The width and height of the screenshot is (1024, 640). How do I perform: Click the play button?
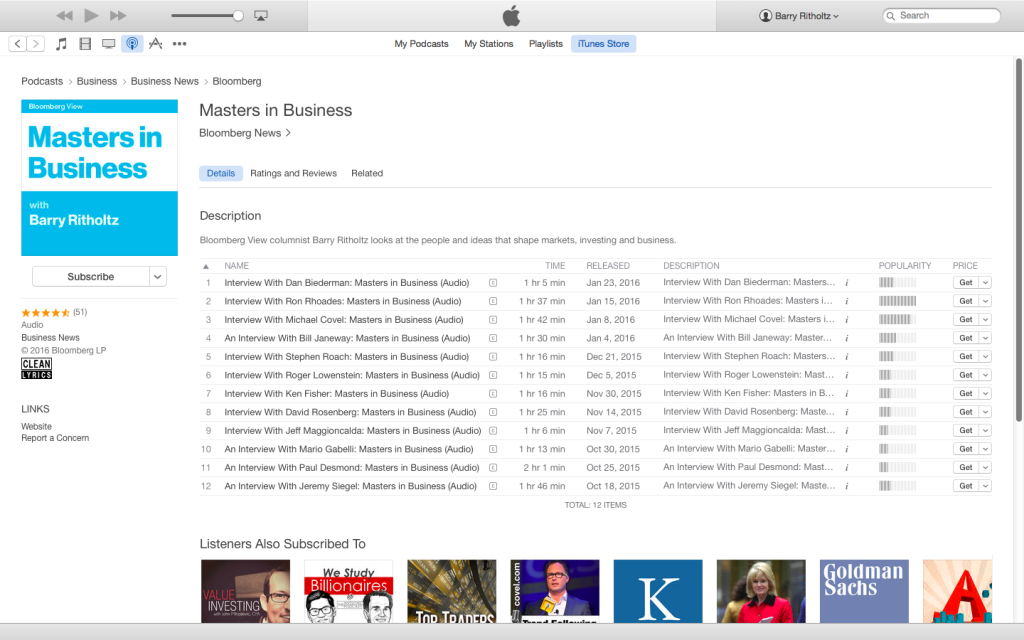click(91, 16)
